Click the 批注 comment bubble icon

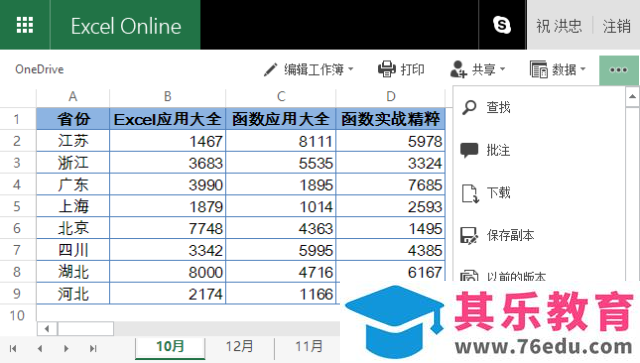[x=469, y=150]
